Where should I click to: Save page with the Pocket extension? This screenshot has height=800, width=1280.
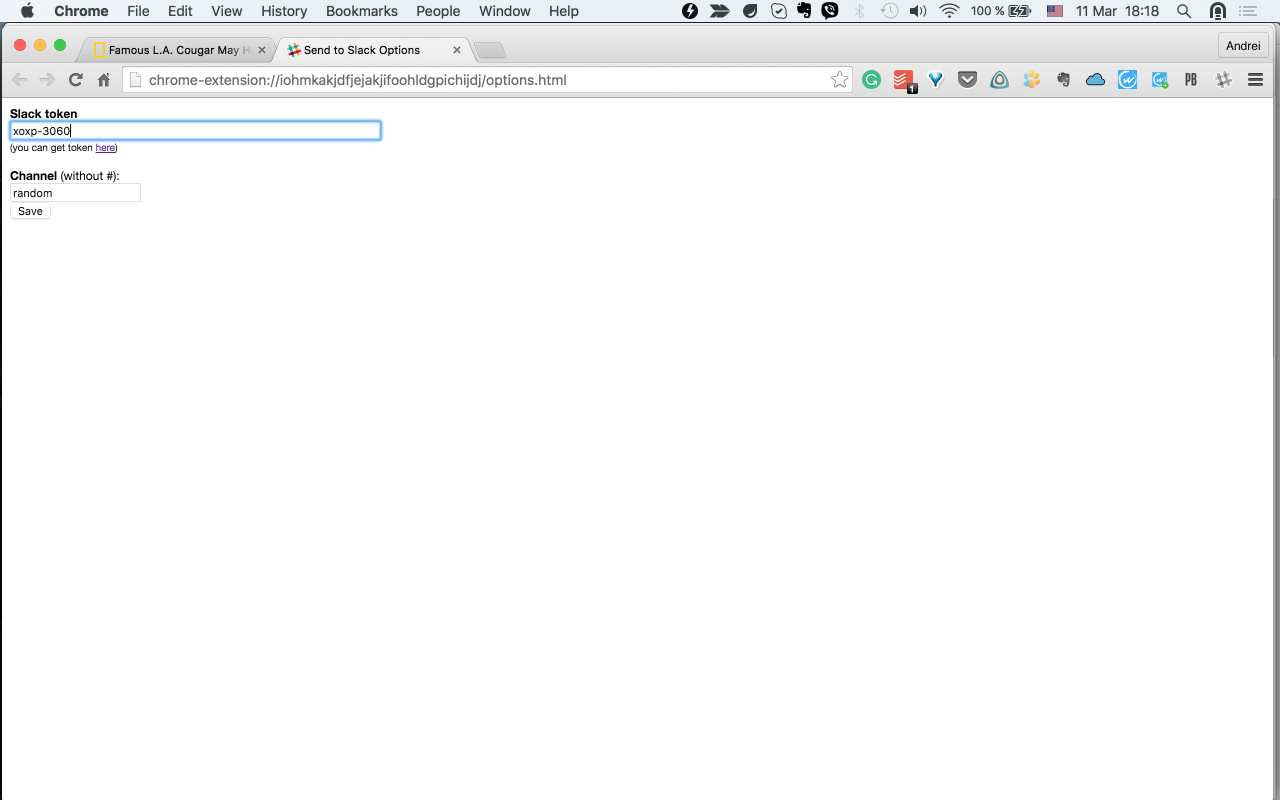pos(967,79)
